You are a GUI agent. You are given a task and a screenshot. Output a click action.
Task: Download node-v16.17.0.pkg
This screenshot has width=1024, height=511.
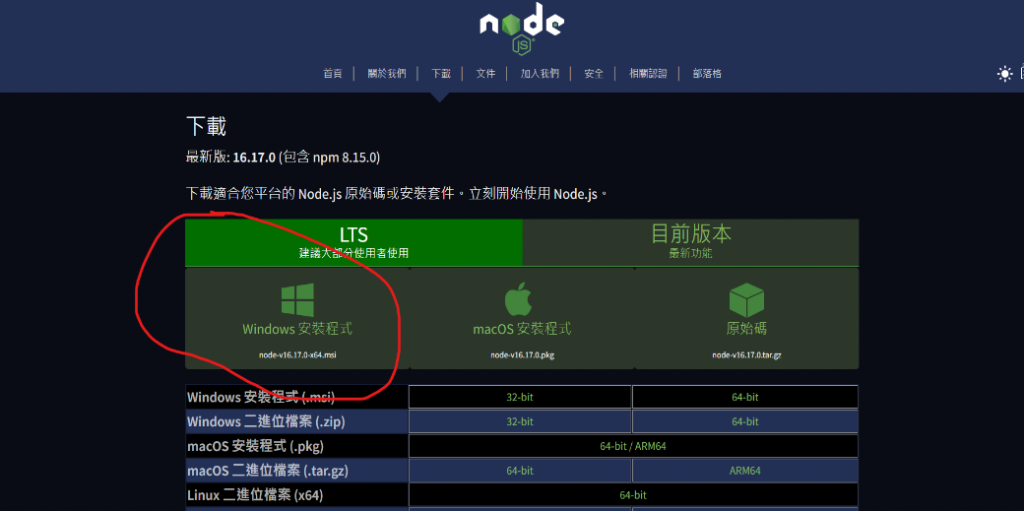click(522, 355)
